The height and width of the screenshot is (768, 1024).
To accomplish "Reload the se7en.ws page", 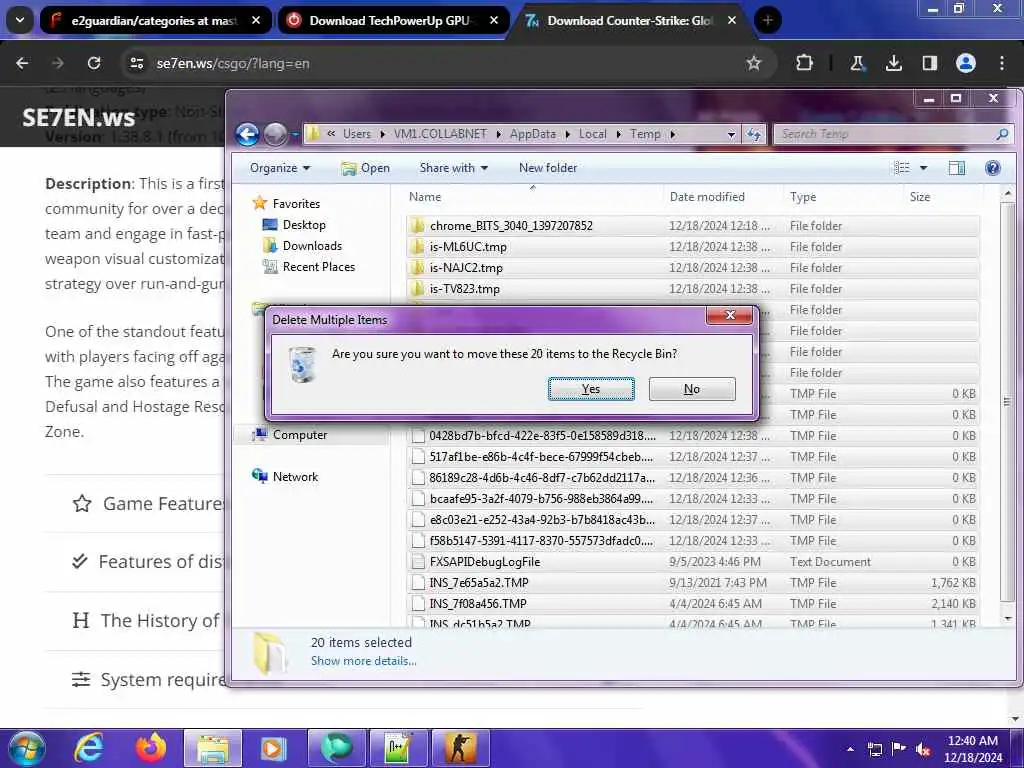I will [x=94, y=63].
